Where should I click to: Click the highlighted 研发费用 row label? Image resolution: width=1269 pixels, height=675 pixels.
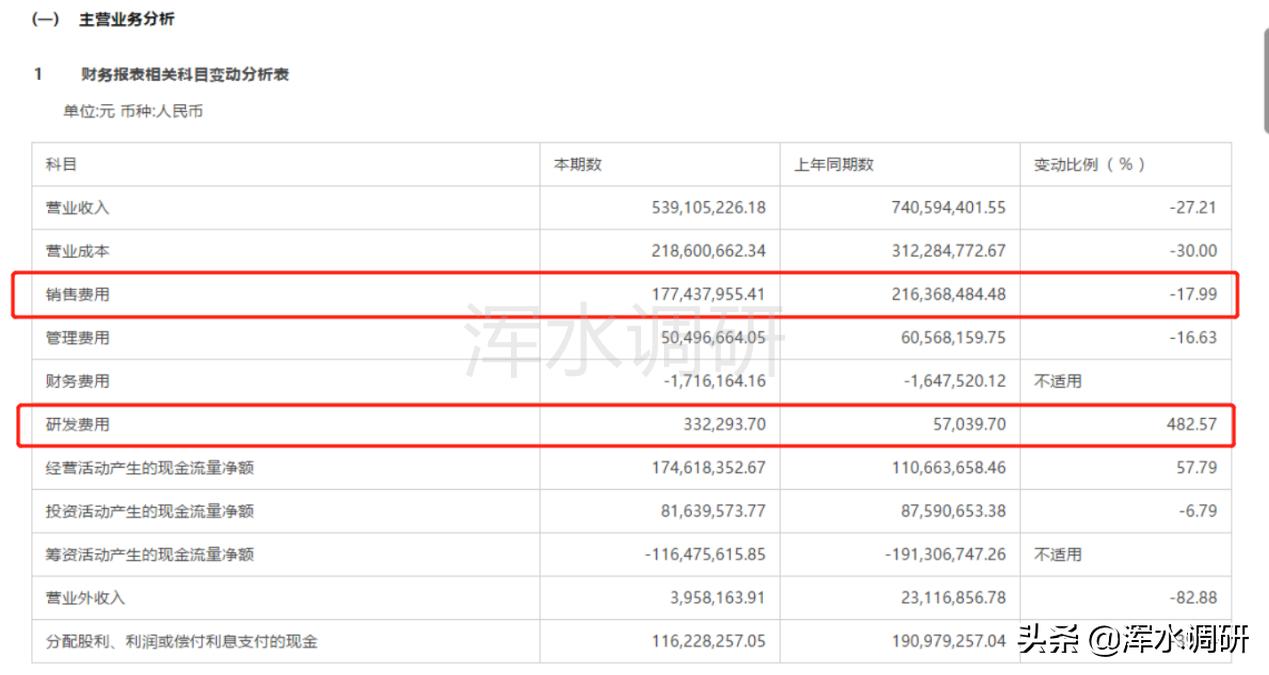[x=78, y=425]
